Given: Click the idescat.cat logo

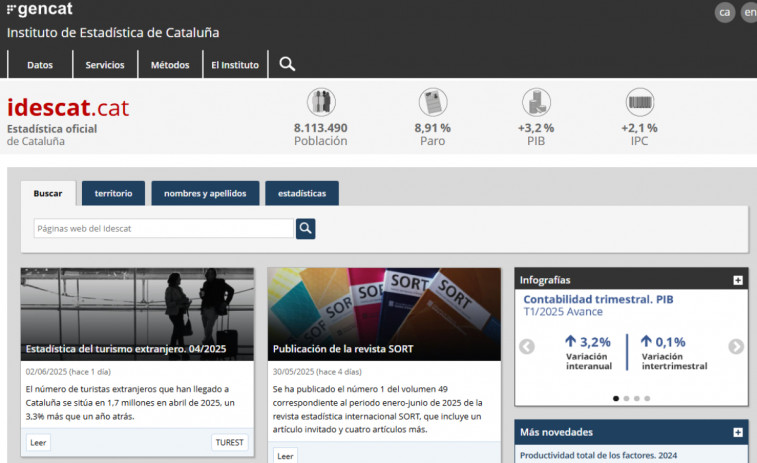Looking at the screenshot, I should click(x=68, y=107).
